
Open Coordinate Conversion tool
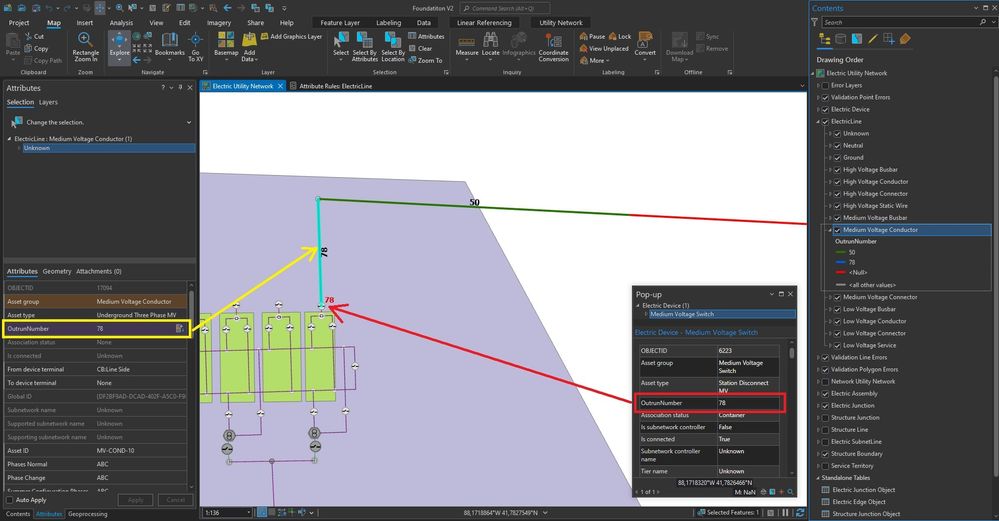pos(553,47)
